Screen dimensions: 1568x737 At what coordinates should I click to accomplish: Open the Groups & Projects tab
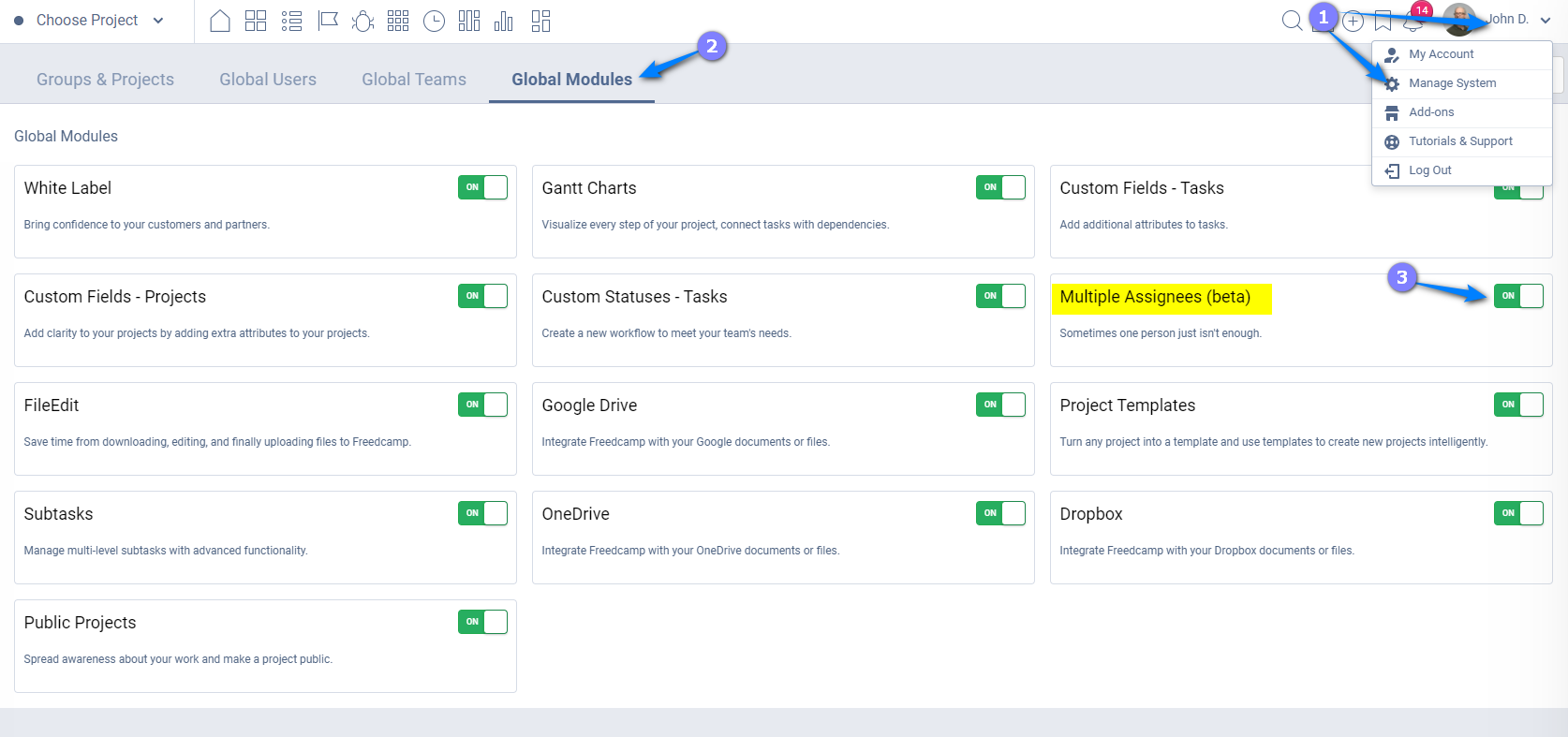[105, 80]
